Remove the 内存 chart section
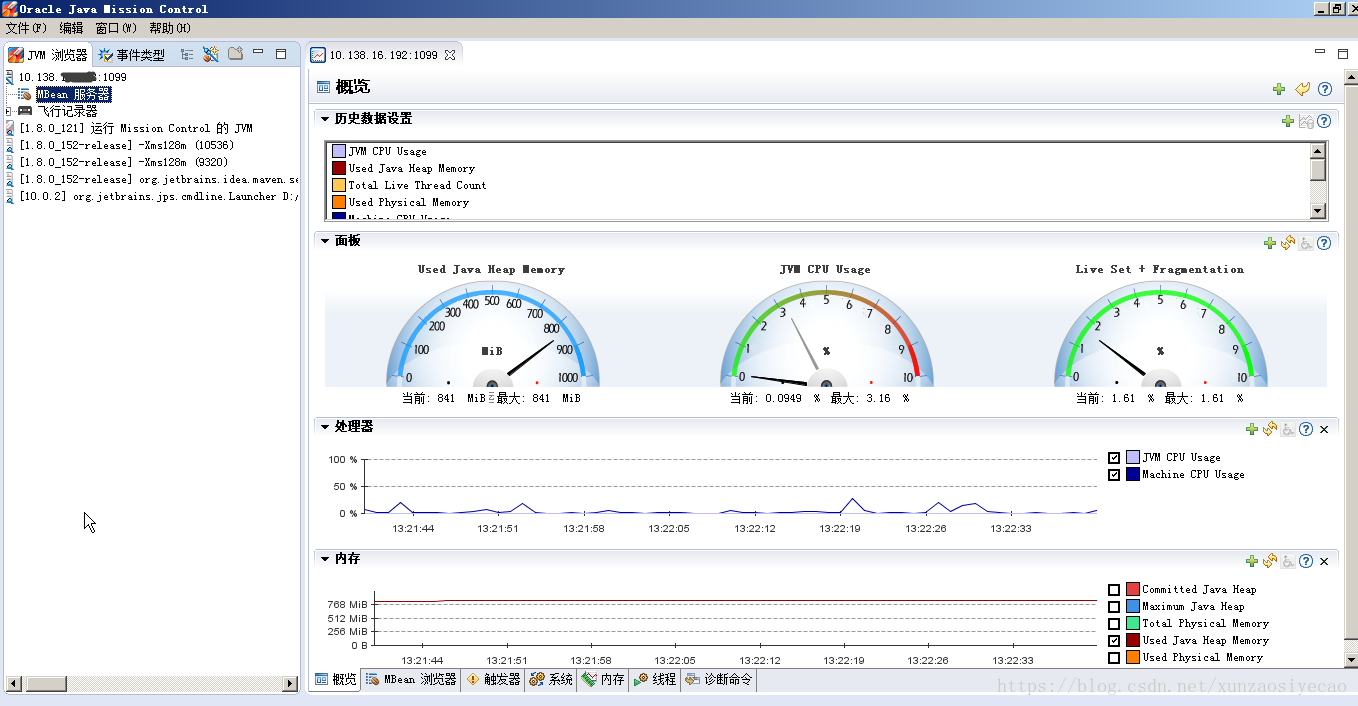The width and height of the screenshot is (1358, 706). [1324, 561]
